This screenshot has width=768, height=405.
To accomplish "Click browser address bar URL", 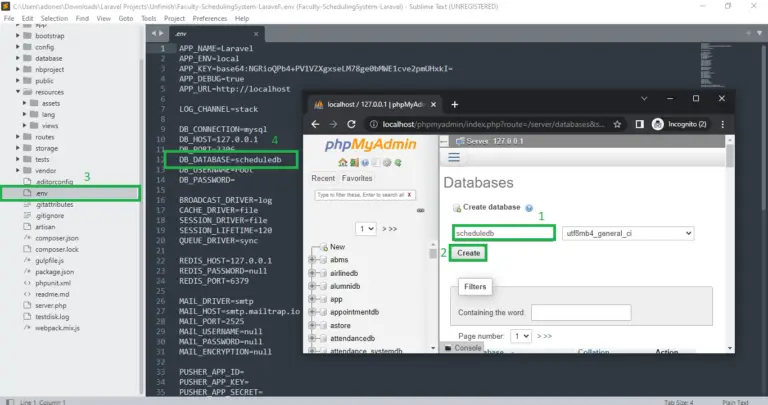I will 494,124.
